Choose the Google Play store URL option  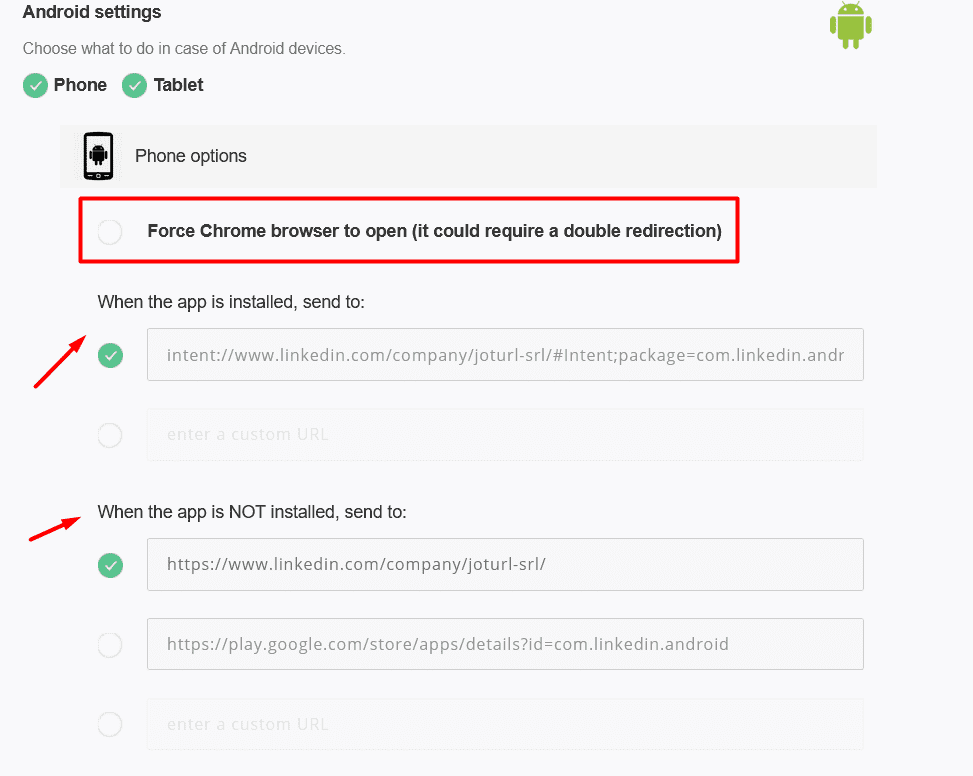[x=110, y=644]
